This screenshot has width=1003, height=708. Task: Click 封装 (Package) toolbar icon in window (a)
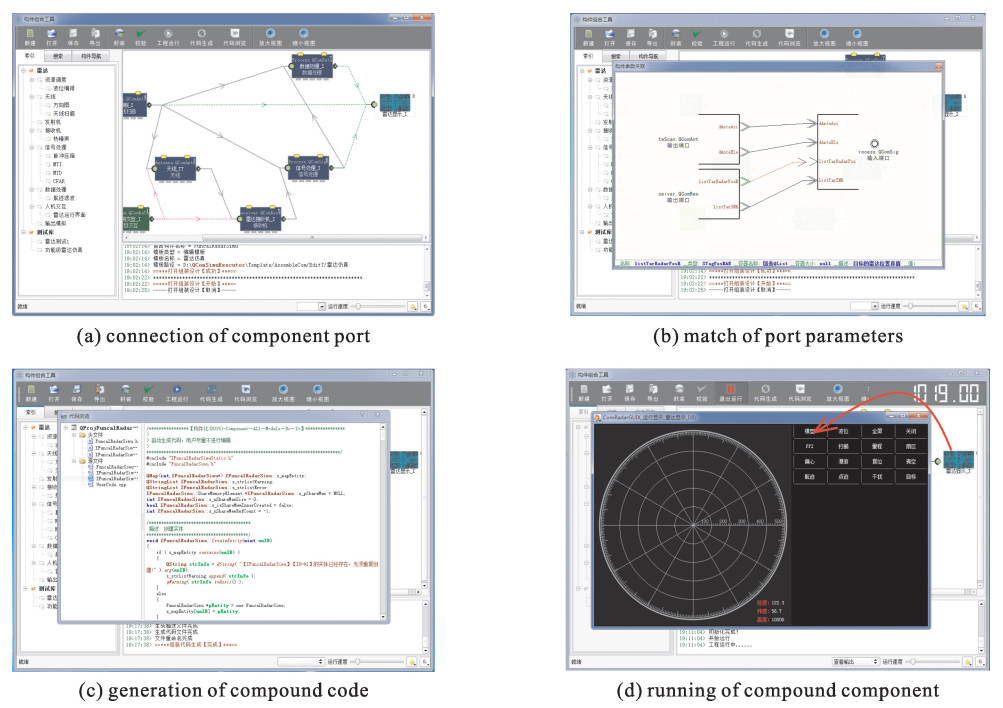click(119, 33)
